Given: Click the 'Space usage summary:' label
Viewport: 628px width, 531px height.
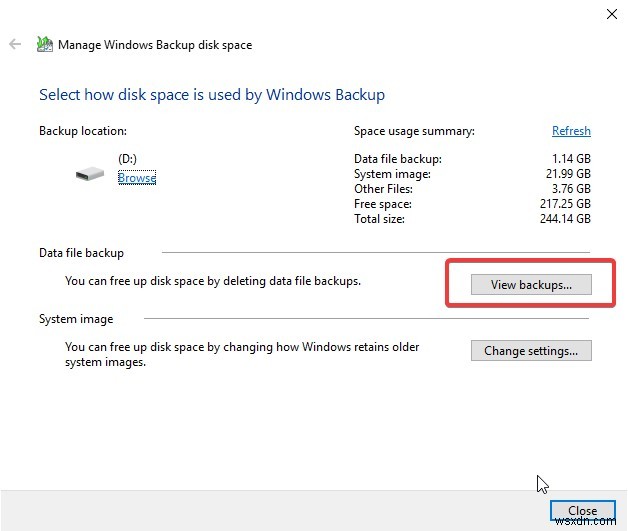Looking at the screenshot, I should coord(414,131).
